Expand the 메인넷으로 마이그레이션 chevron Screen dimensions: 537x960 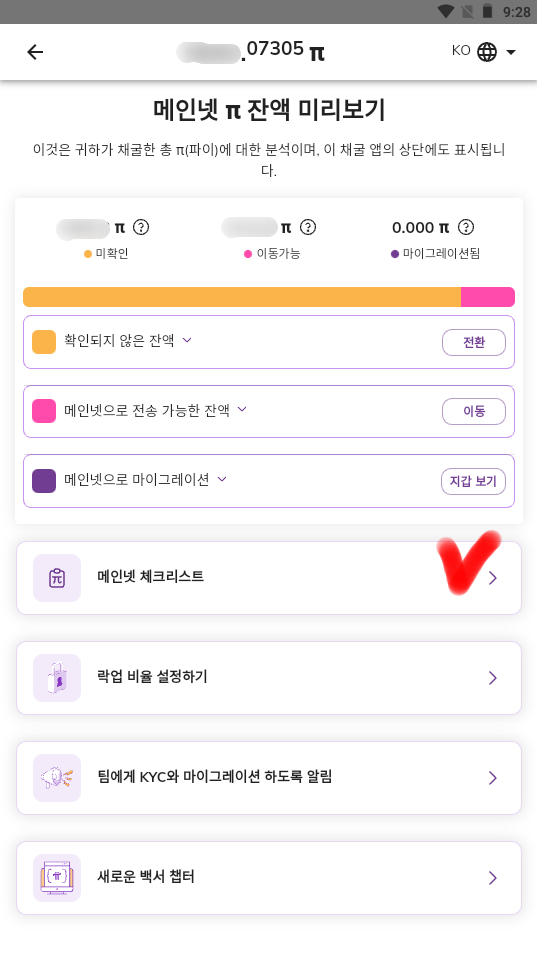(x=222, y=479)
